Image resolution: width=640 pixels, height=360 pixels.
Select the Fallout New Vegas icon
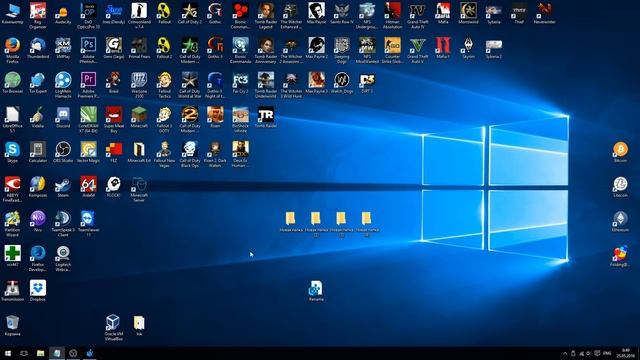click(x=164, y=150)
